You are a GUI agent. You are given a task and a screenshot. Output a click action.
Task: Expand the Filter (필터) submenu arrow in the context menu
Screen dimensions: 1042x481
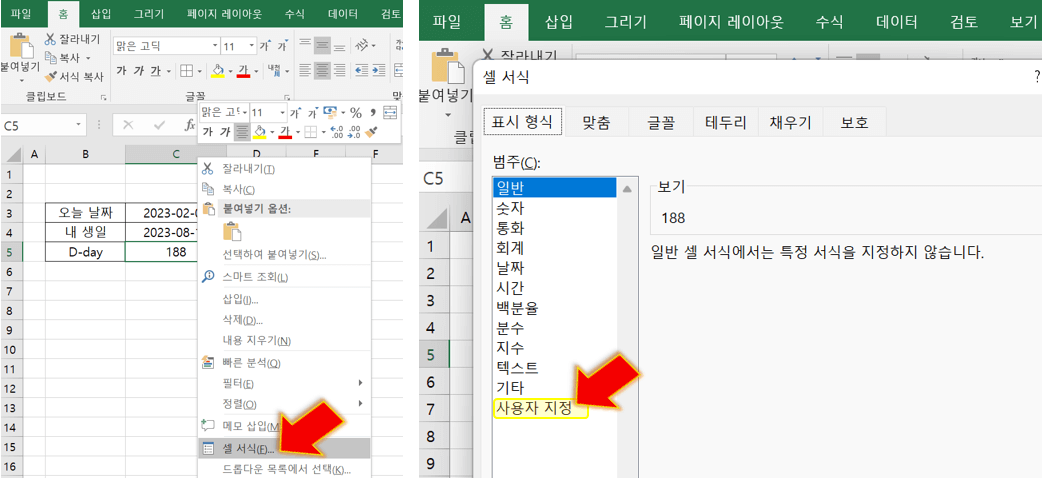tap(360, 383)
